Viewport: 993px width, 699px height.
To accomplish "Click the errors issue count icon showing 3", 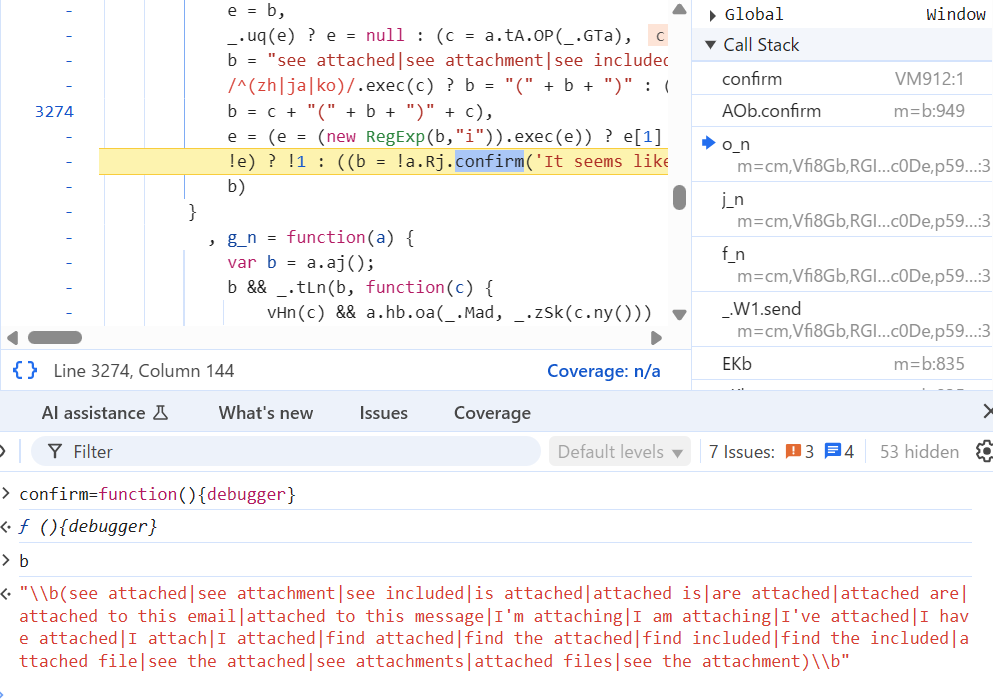I will pos(793,451).
